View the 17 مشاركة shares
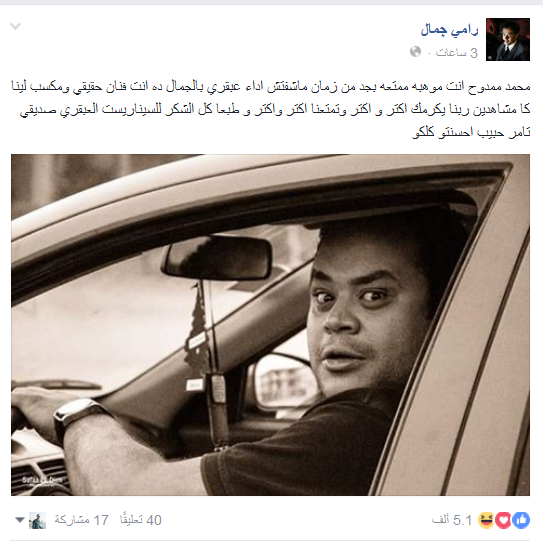 [82, 520]
